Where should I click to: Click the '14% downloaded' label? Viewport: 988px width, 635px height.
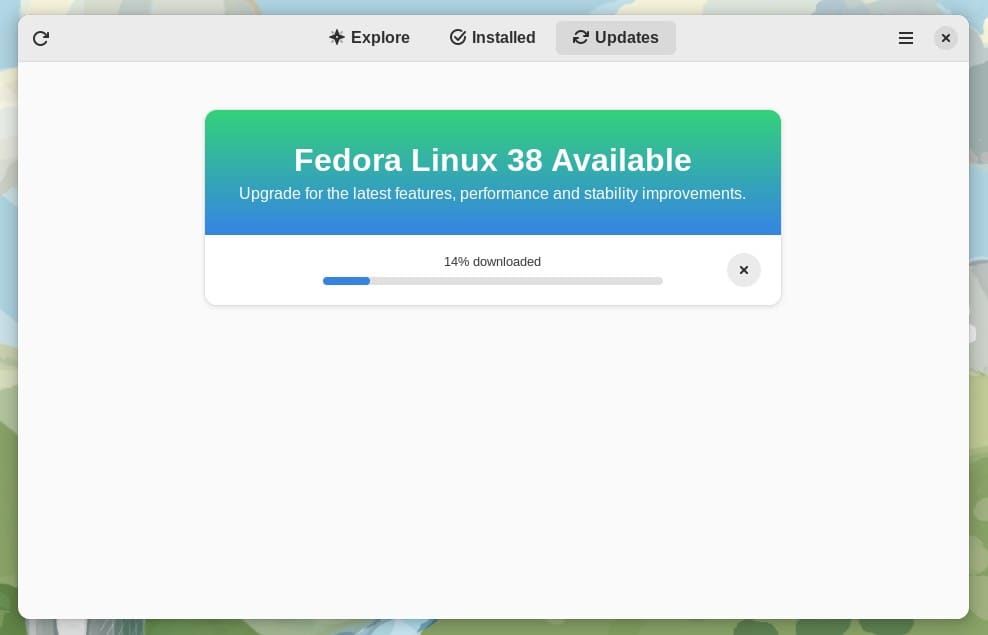coord(492,261)
